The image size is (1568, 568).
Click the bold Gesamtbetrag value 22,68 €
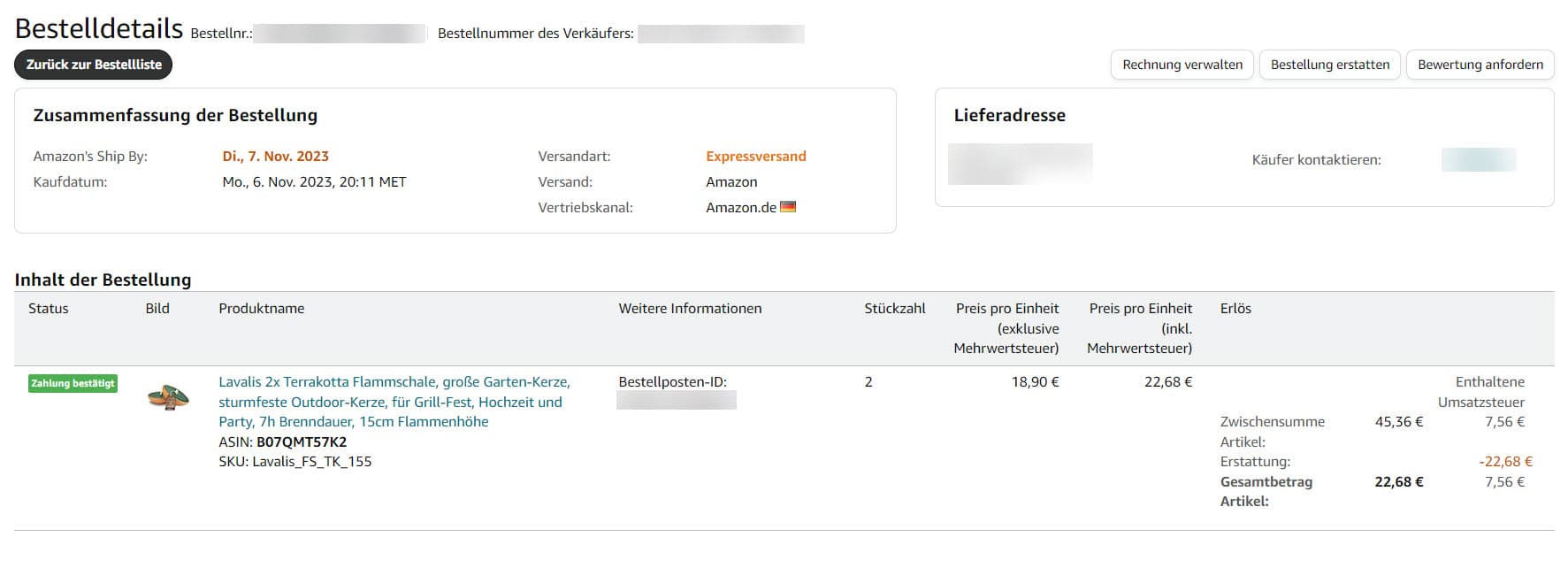click(x=1398, y=482)
